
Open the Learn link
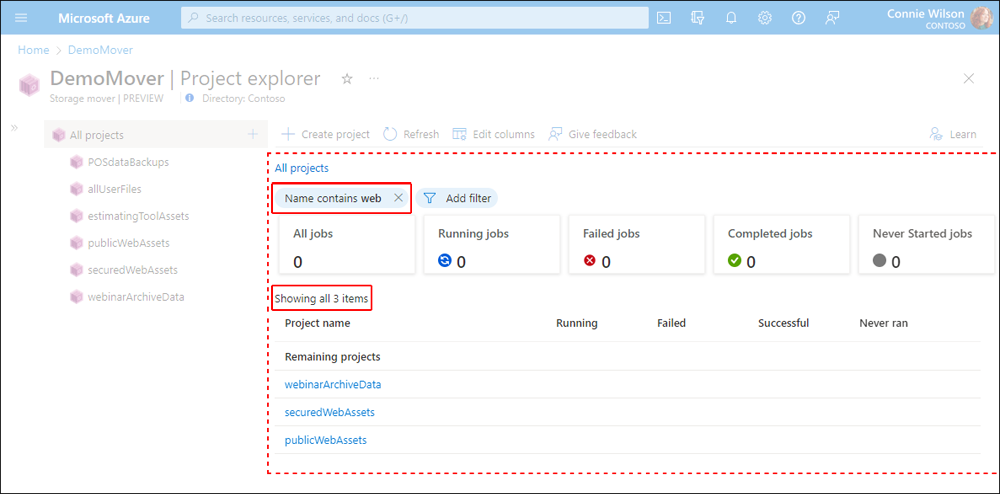[953, 134]
